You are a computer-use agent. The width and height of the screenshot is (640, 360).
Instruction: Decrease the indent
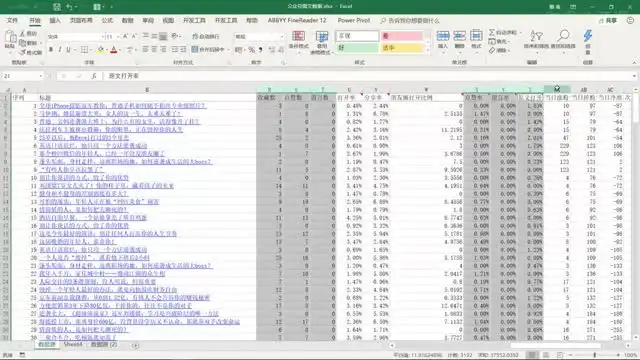click(x=175, y=49)
